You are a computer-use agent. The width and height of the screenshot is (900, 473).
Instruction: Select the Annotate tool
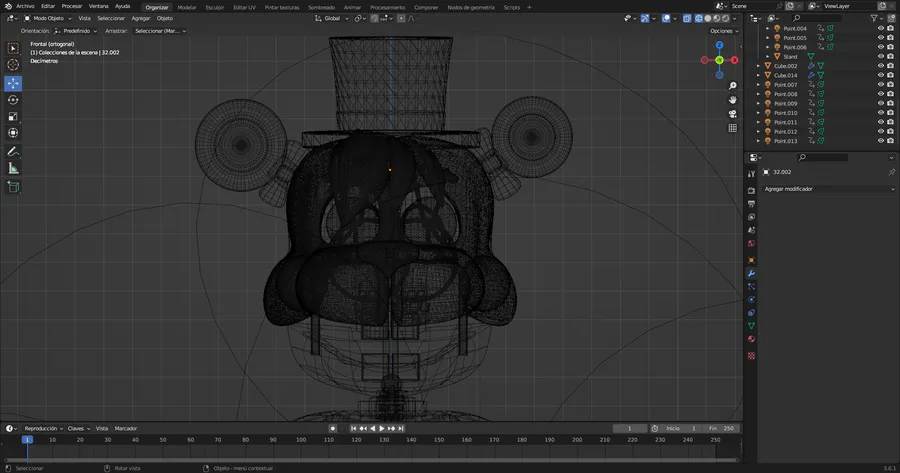point(13,152)
